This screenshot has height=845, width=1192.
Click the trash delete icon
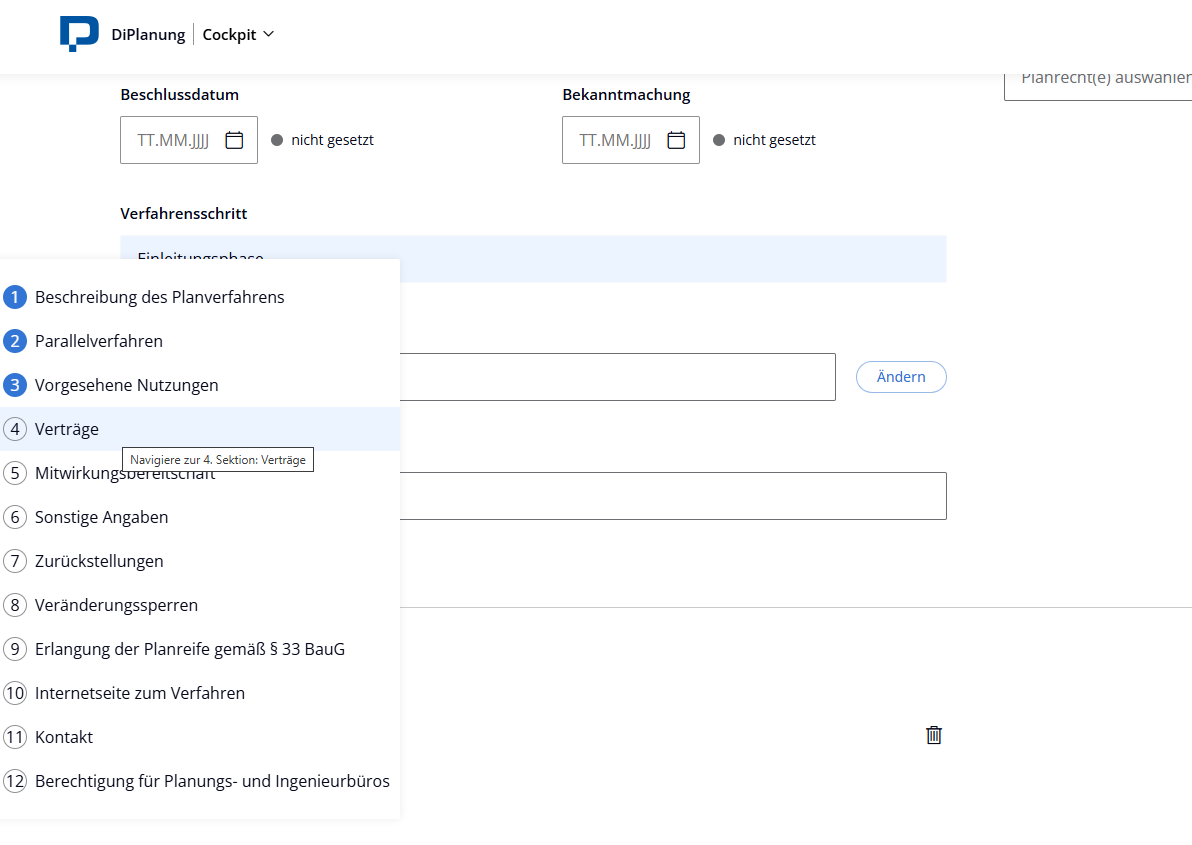point(934,735)
